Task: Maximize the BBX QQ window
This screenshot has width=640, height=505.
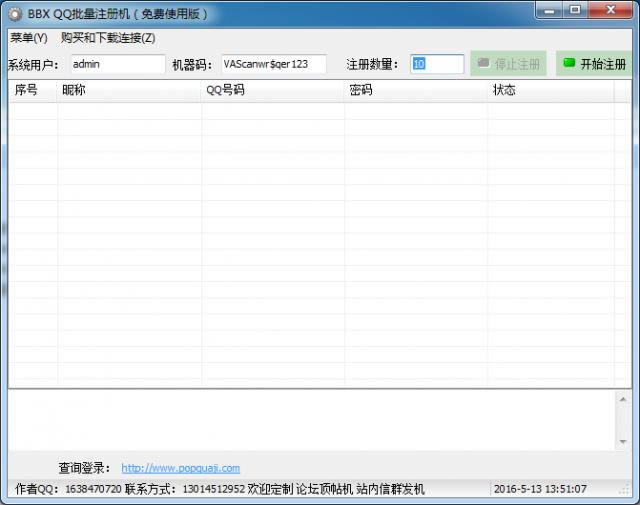Action: (575, 10)
